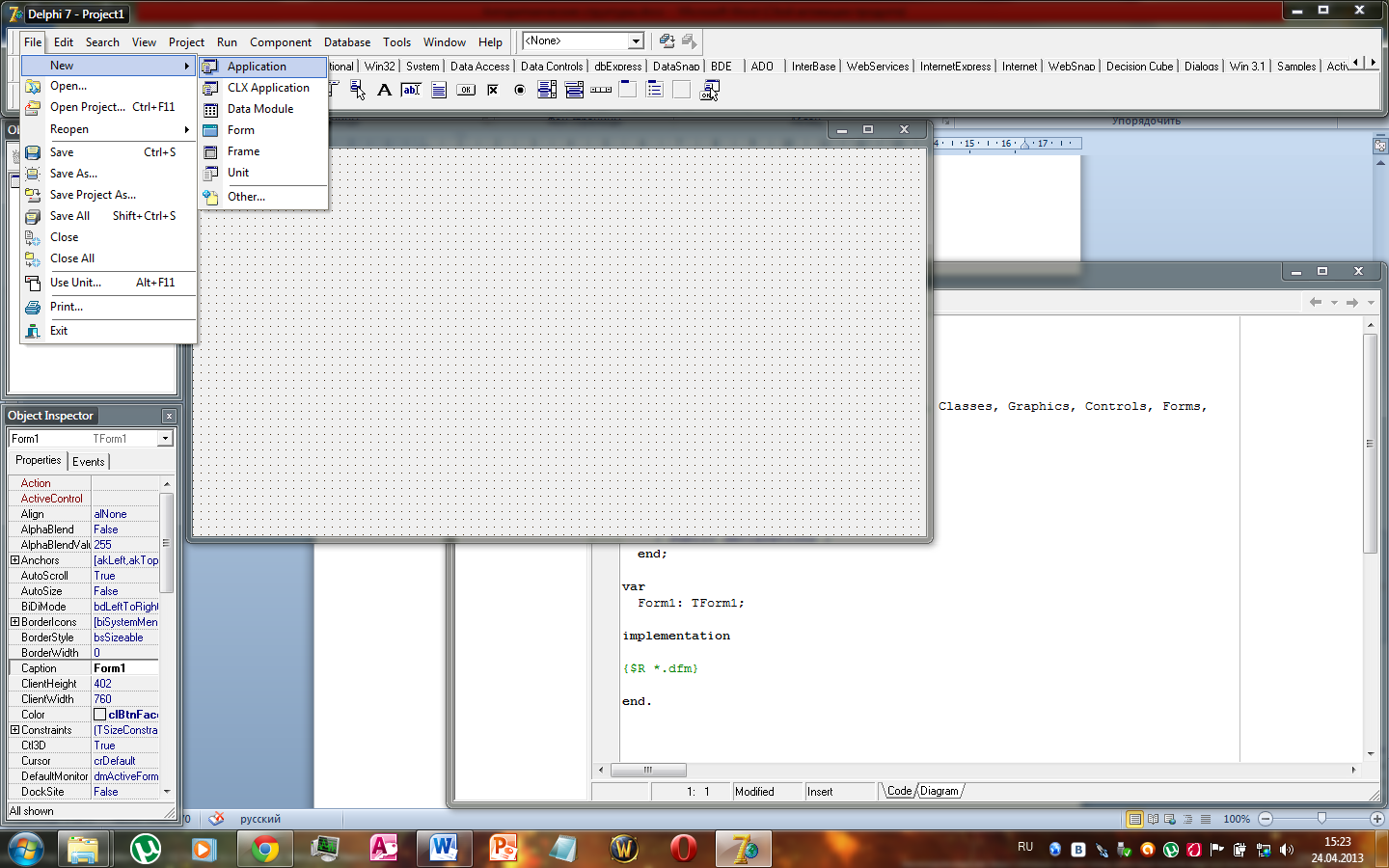1389x868 pixels.
Task: Select the Button component icon
Action: click(x=466, y=90)
